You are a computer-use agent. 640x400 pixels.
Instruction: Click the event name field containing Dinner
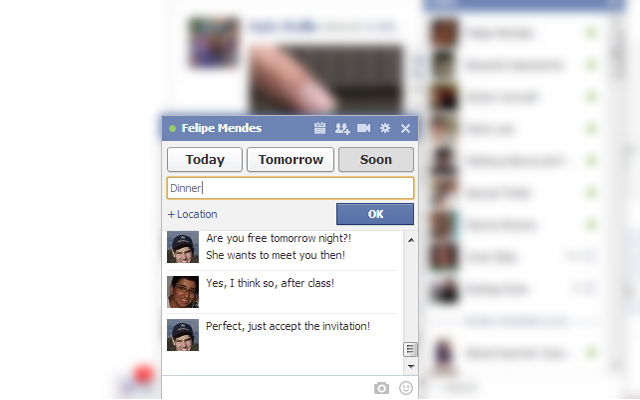click(x=290, y=188)
